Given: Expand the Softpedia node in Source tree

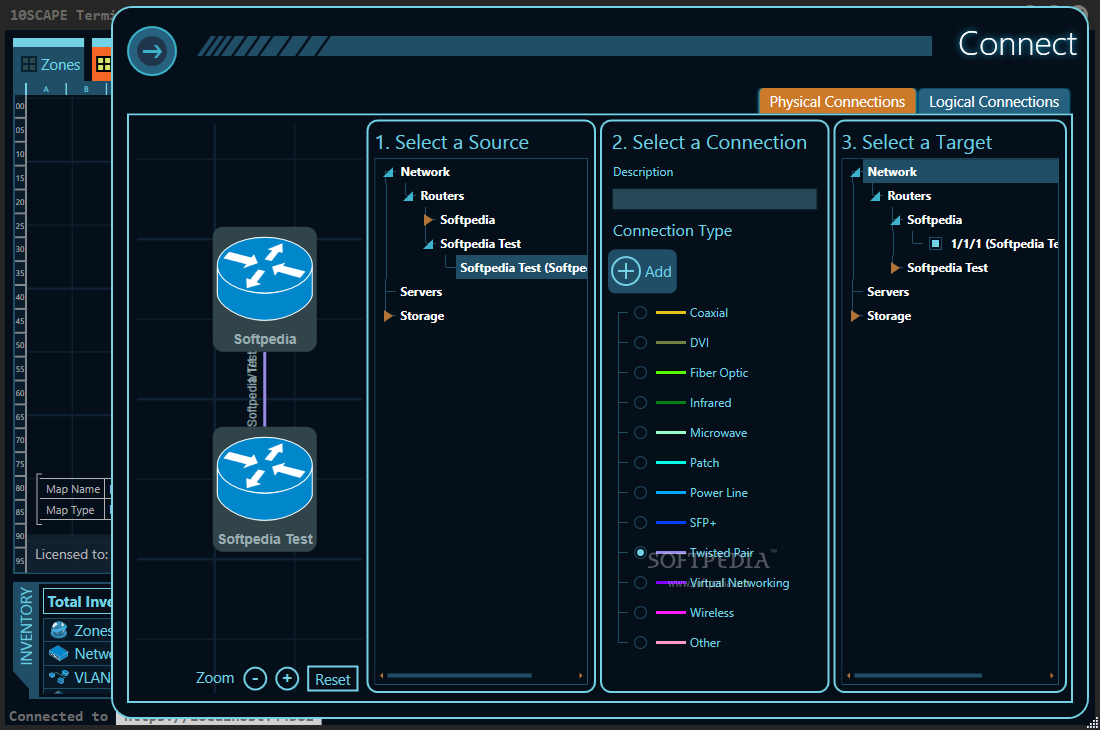Looking at the screenshot, I should tap(429, 220).
